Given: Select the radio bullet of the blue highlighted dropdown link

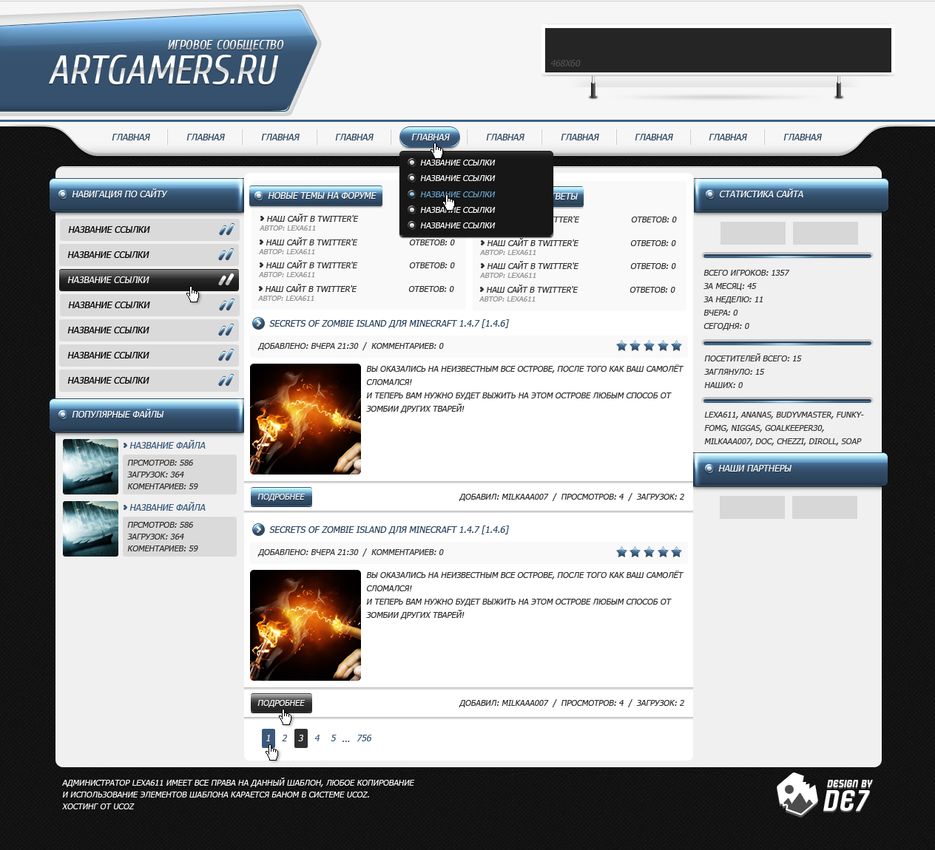Looking at the screenshot, I should click(412, 194).
